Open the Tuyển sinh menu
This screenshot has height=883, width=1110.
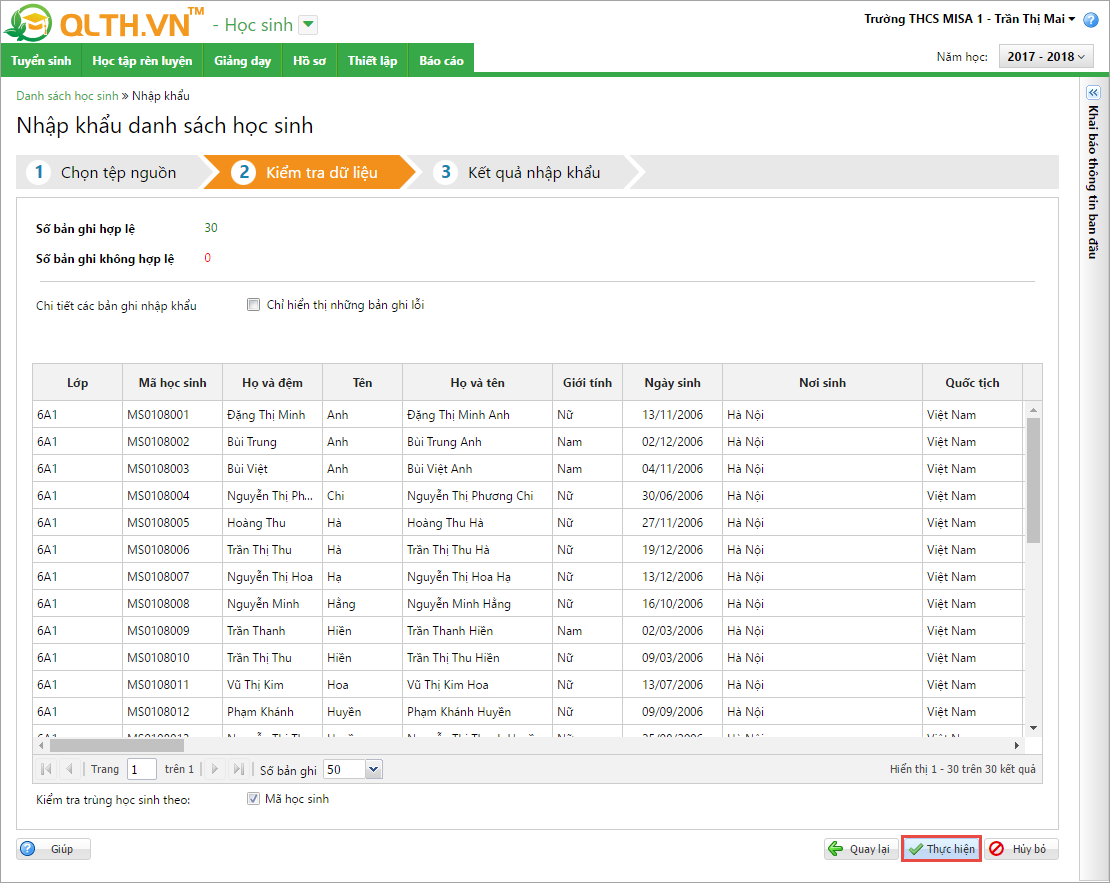[x=41, y=61]
